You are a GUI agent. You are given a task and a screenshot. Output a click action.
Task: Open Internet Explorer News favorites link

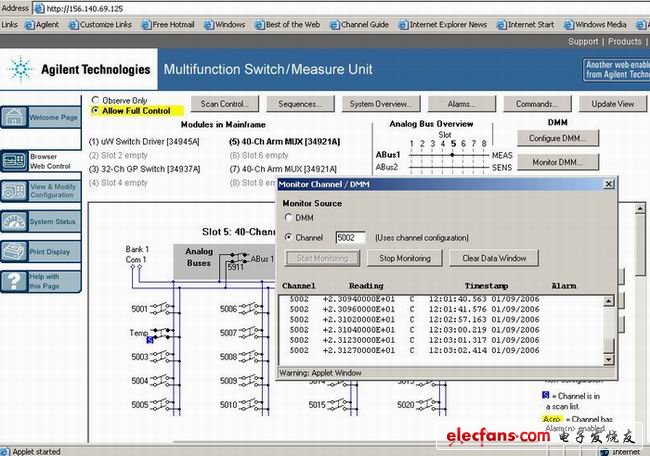(443, 25)
